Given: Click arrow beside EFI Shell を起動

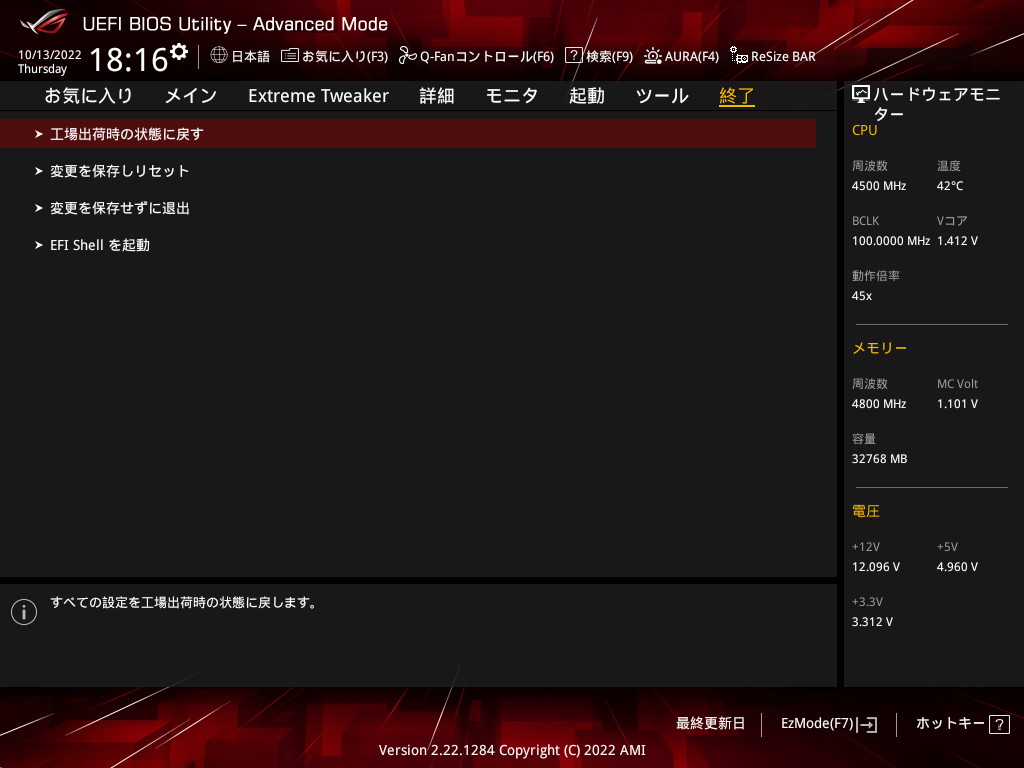Looking at the screenshot, I should tap(39, 245).
